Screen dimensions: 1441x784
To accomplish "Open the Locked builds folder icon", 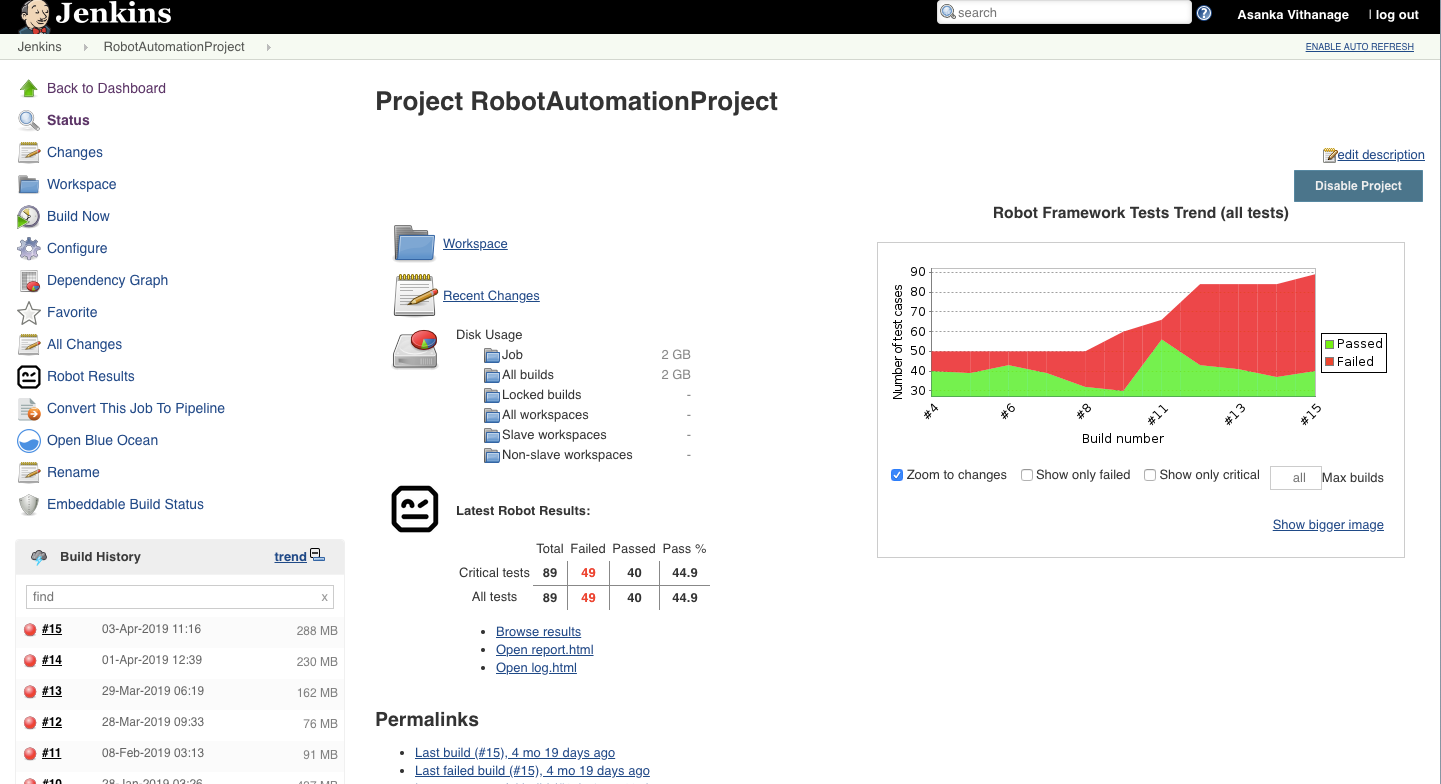I will point(492,395).
